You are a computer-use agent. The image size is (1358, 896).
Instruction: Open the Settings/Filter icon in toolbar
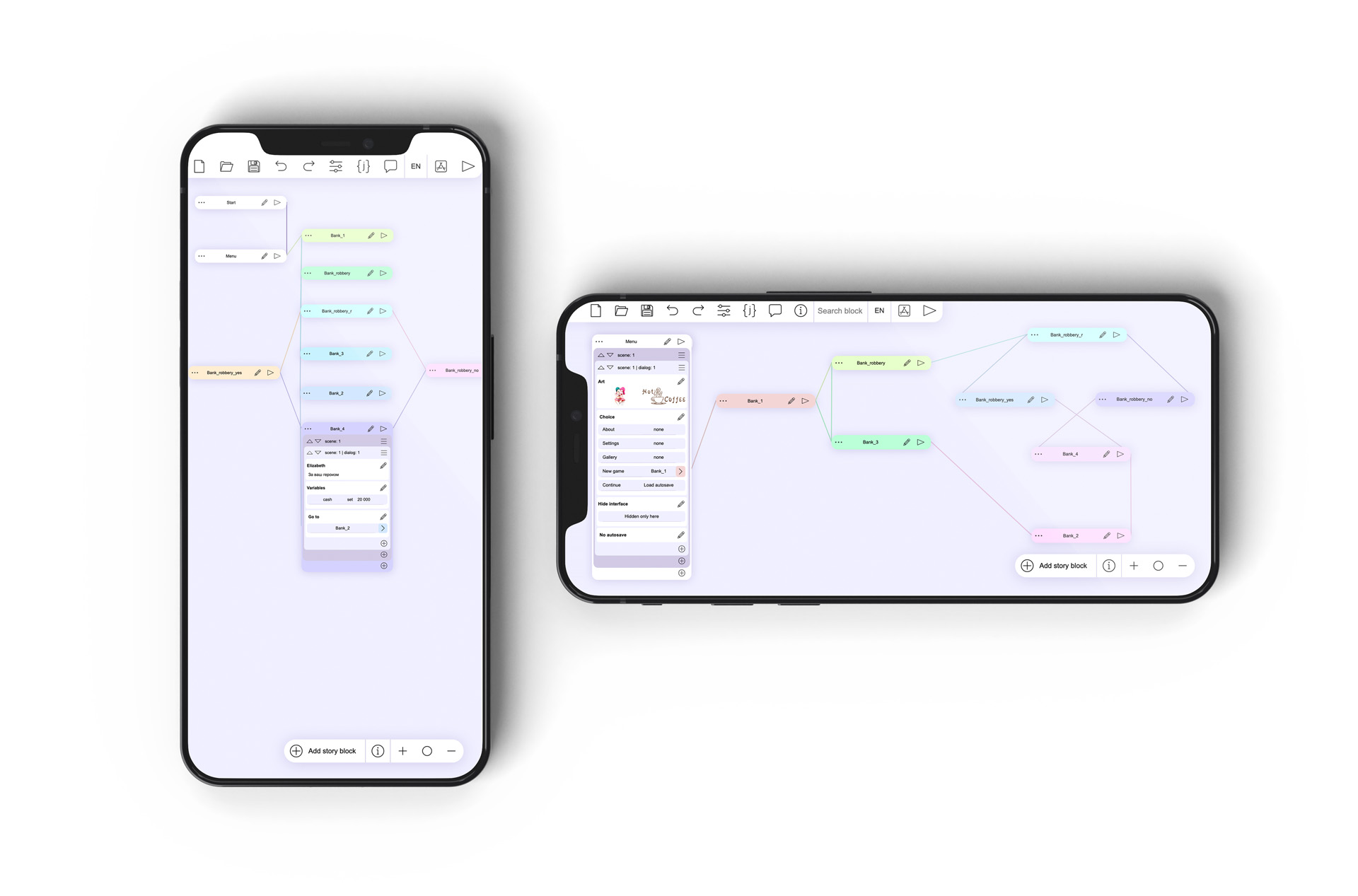(x=338, y=166)
